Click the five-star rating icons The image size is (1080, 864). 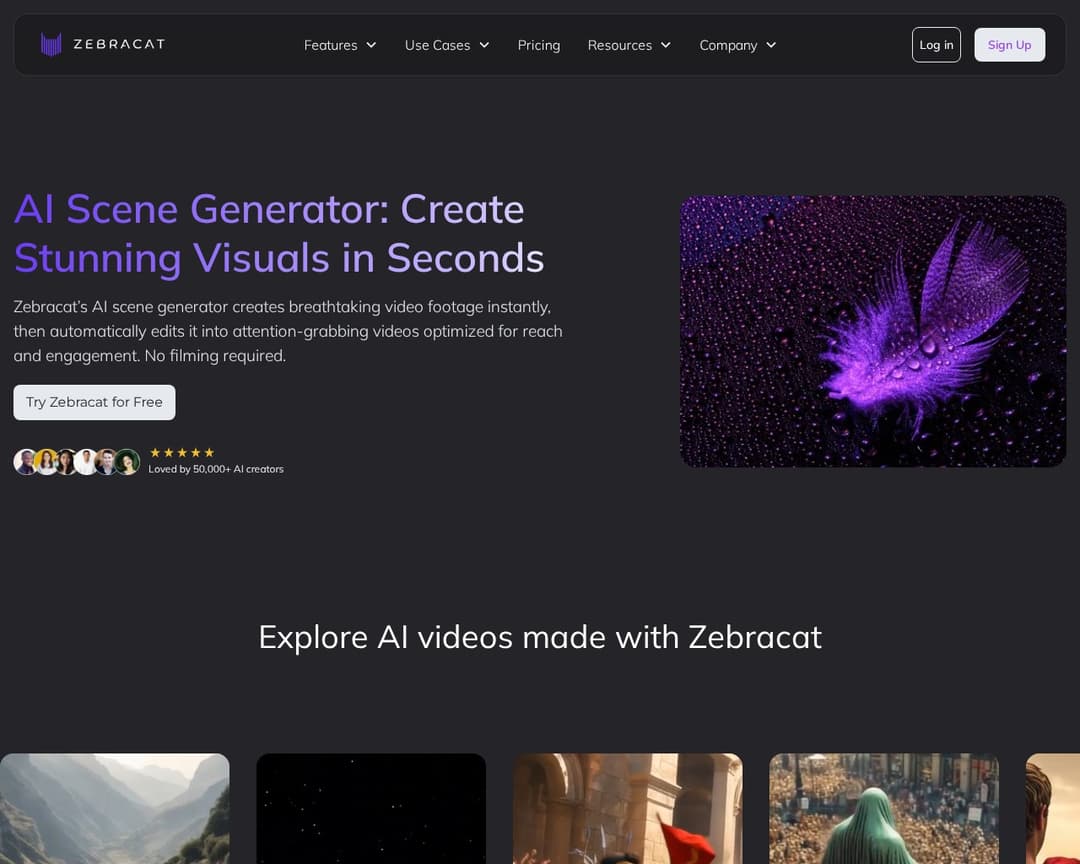point(182,453)
